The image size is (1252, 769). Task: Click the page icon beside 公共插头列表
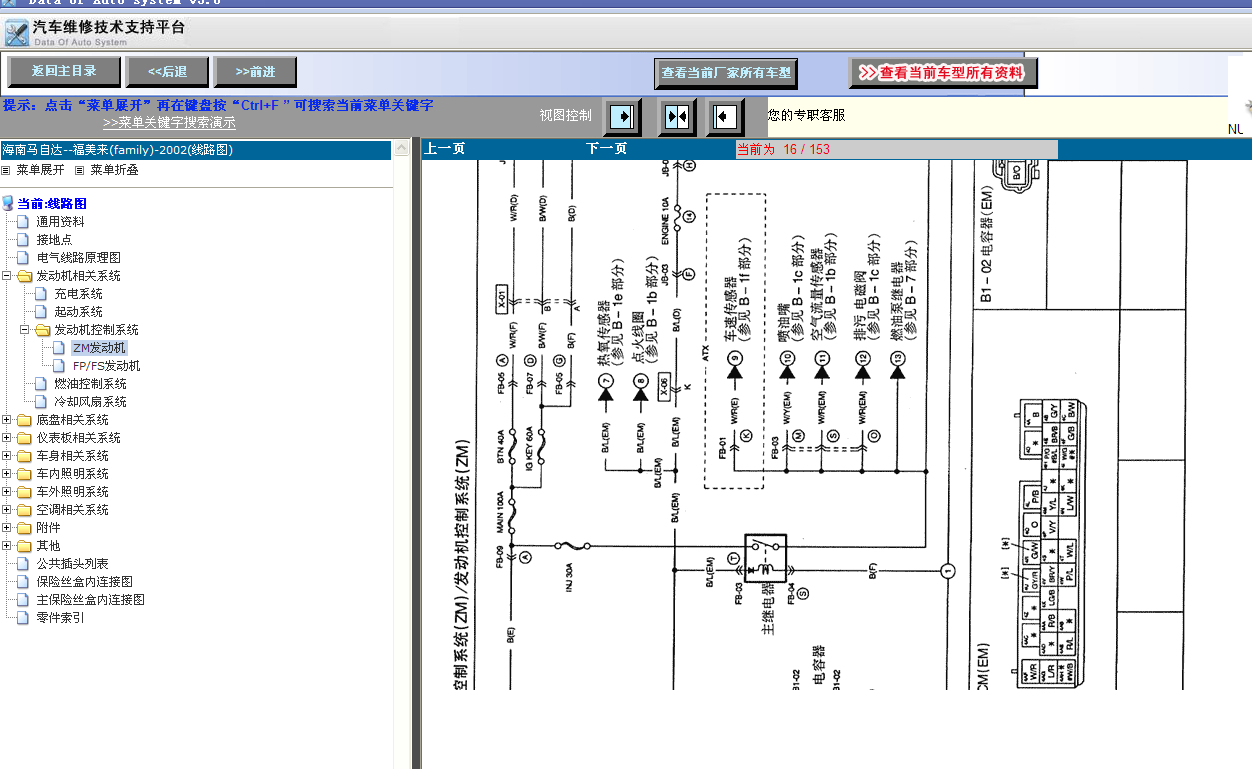pyautogui.click(x=24, y=564)
